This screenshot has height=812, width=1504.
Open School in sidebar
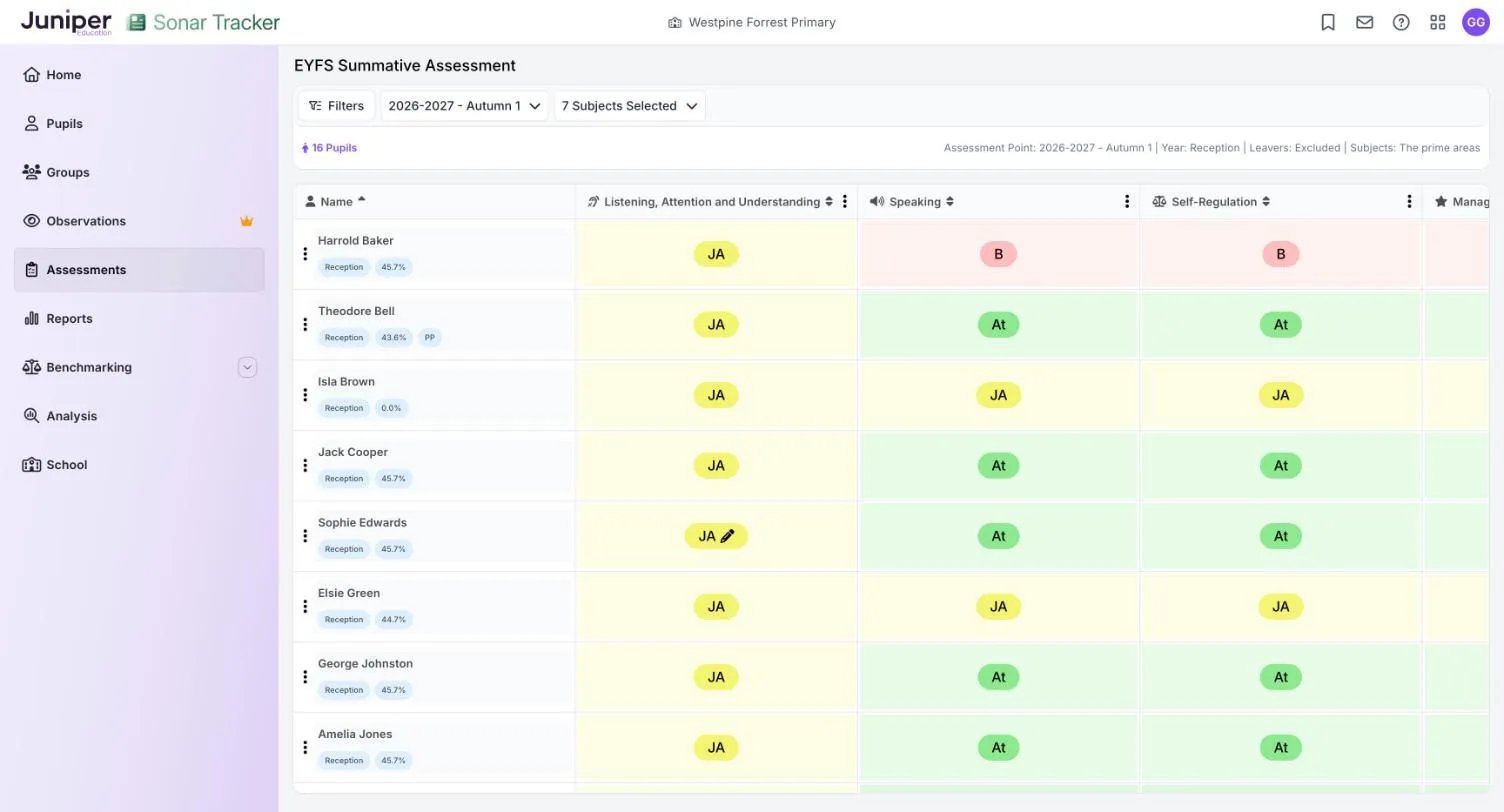click(139, 465)
